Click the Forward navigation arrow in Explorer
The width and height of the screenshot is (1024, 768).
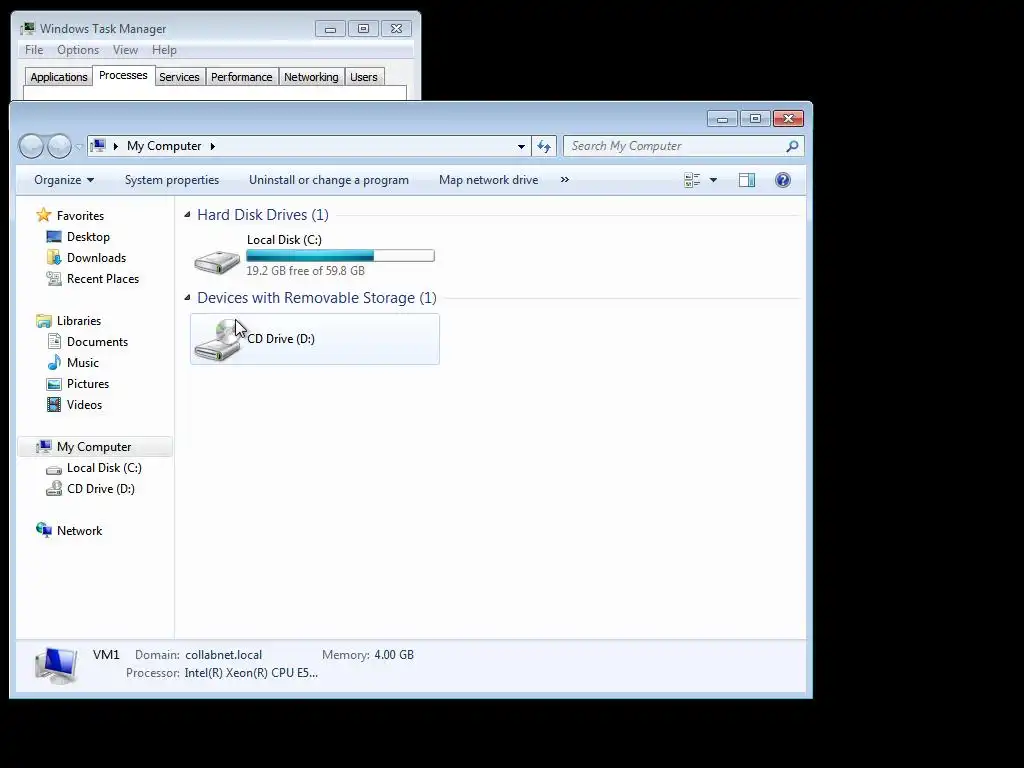(59, 146)
